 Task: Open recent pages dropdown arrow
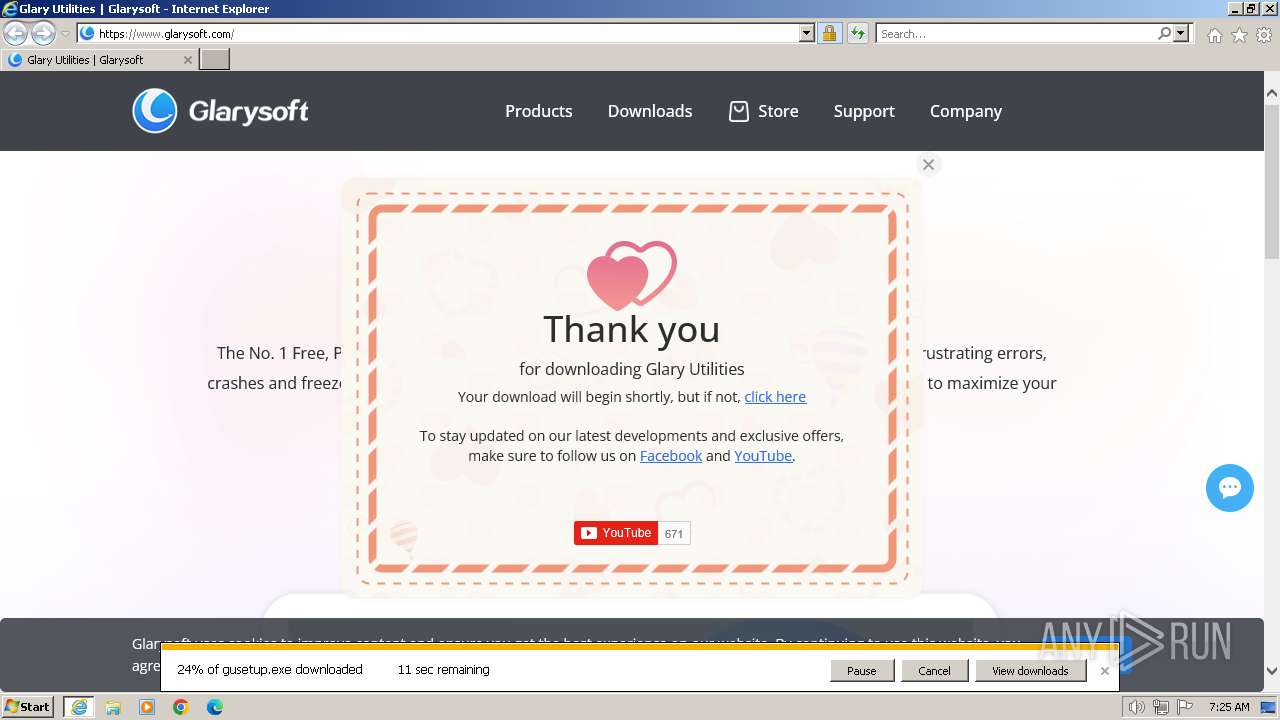(x=65, y=34)
